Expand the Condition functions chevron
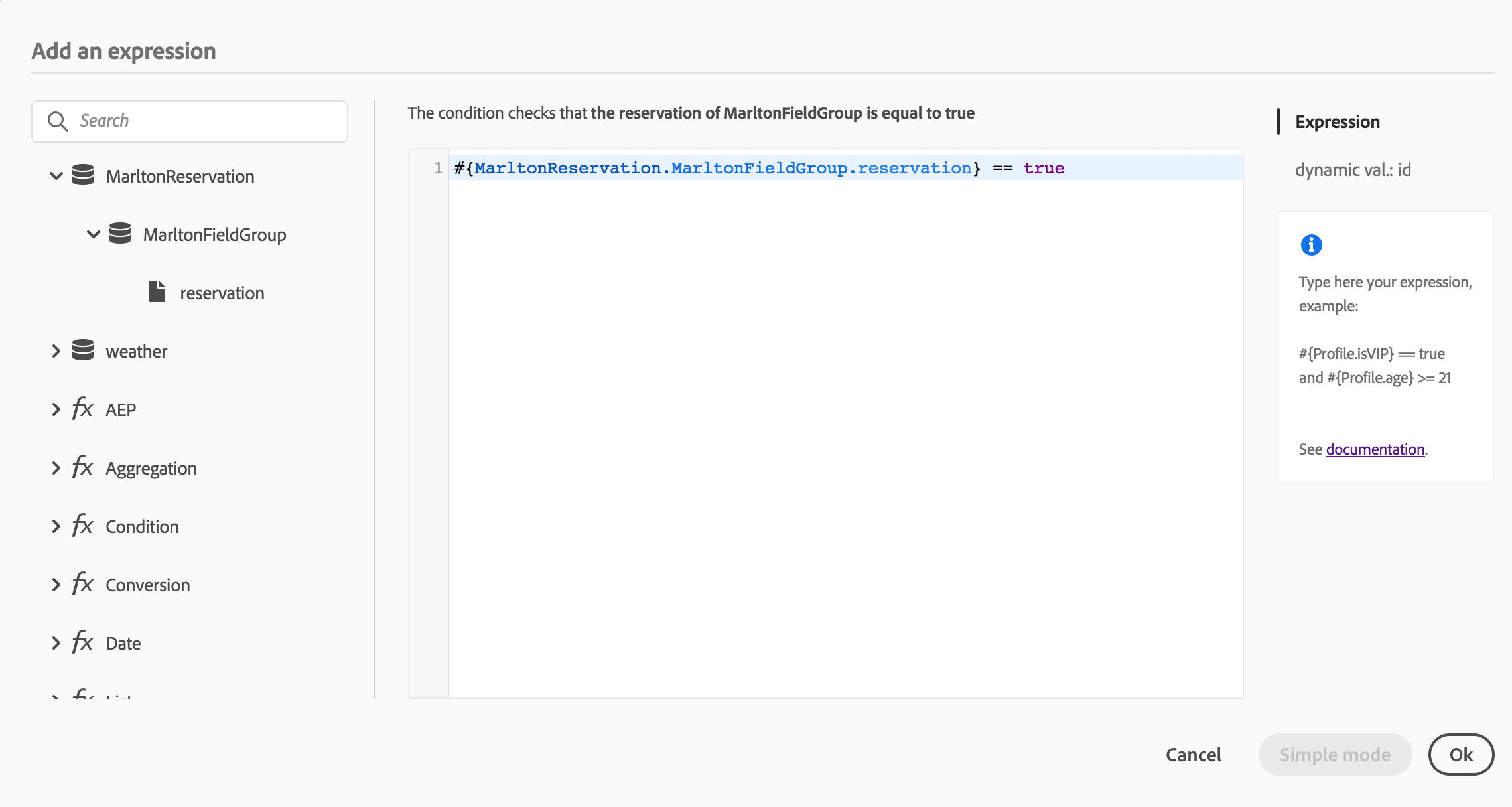This screenshot has height=807, width=1512. point(56,526)
